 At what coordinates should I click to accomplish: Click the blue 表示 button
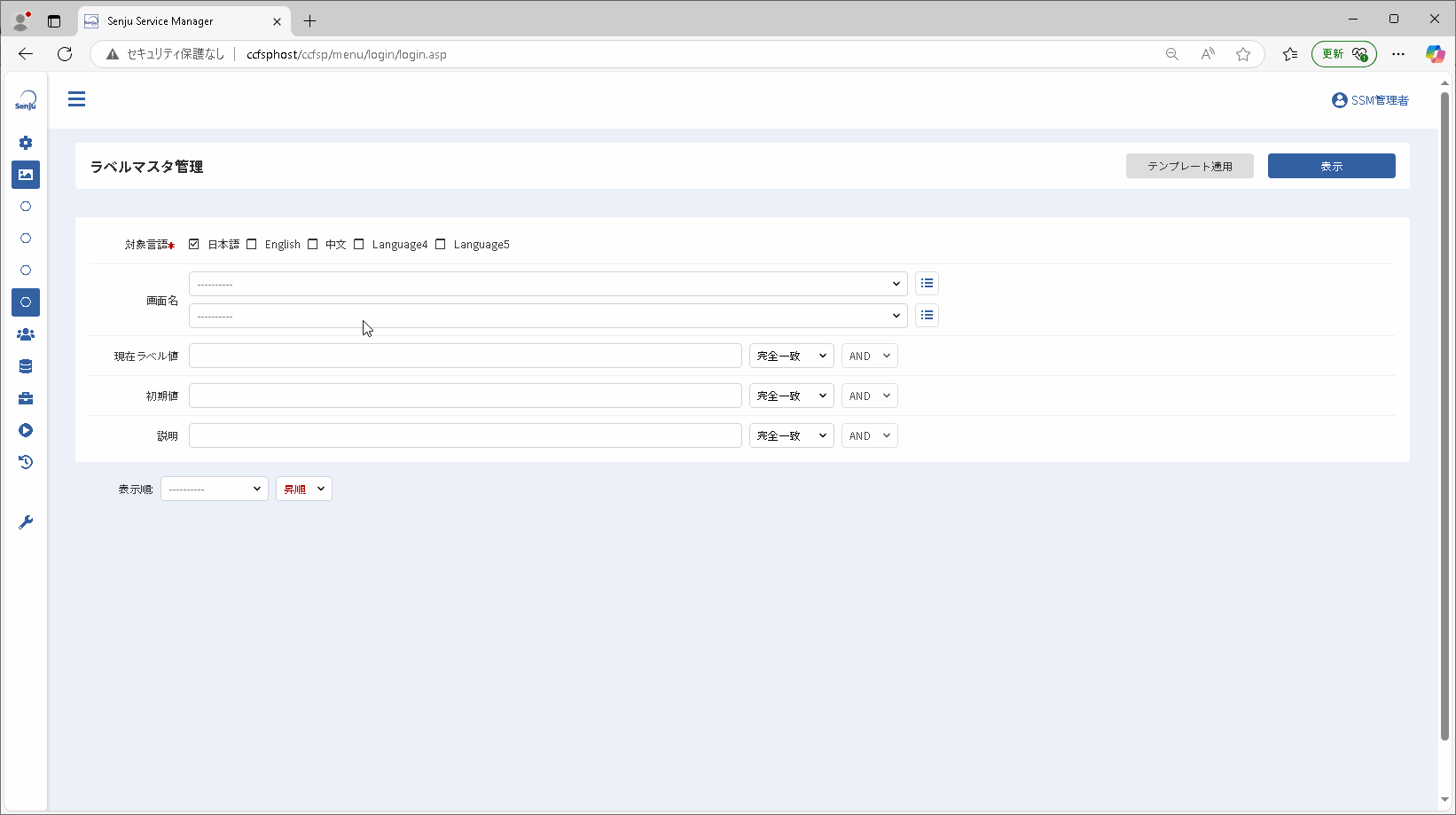[1332, 166]
